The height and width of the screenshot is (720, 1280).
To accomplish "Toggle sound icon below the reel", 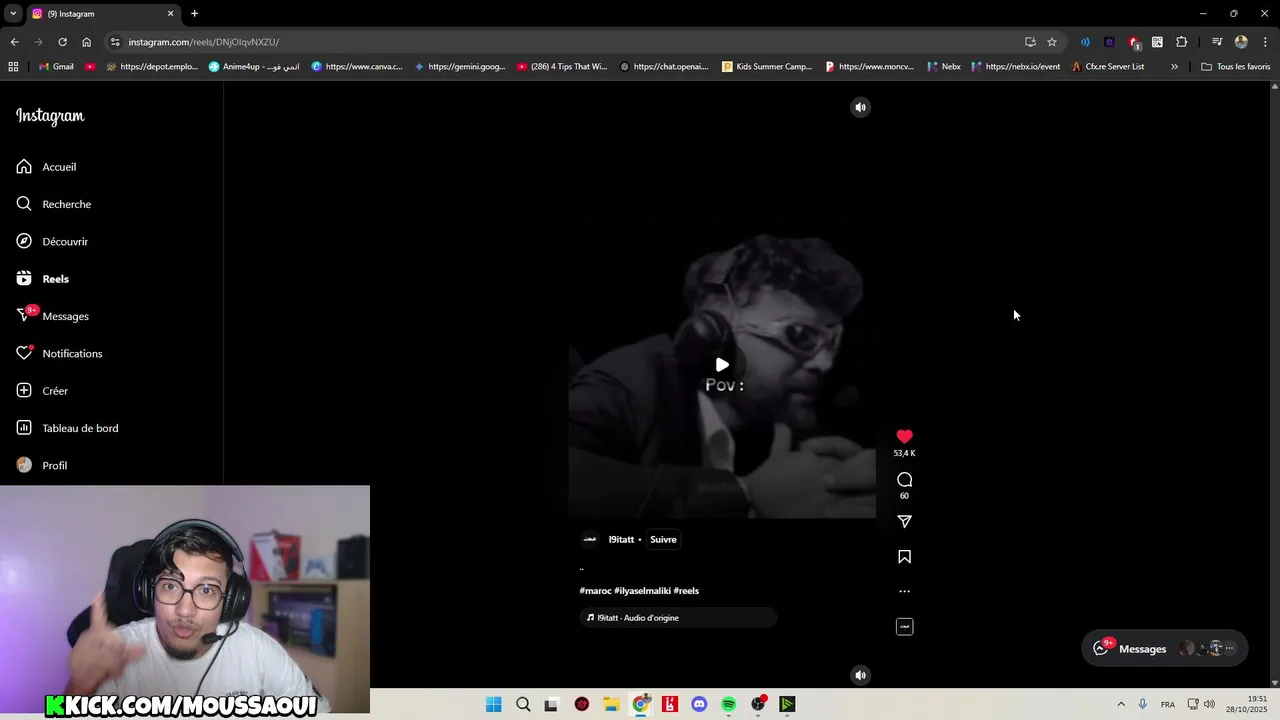I will (860, 675).
